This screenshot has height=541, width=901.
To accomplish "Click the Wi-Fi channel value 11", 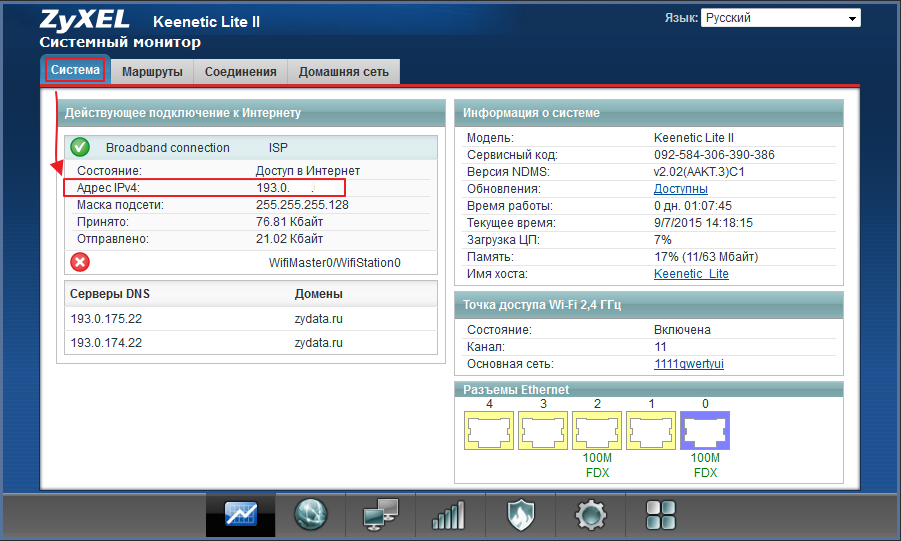I will coord(660,347).
